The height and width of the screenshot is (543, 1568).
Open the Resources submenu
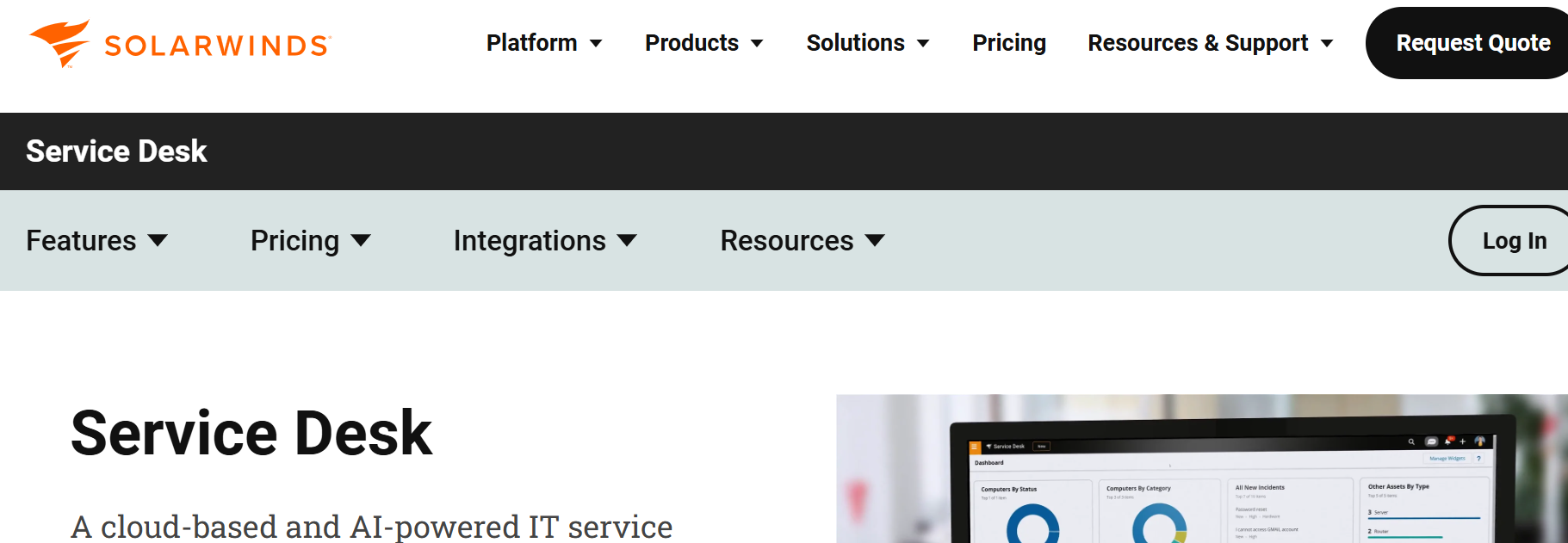pos(787,241)
